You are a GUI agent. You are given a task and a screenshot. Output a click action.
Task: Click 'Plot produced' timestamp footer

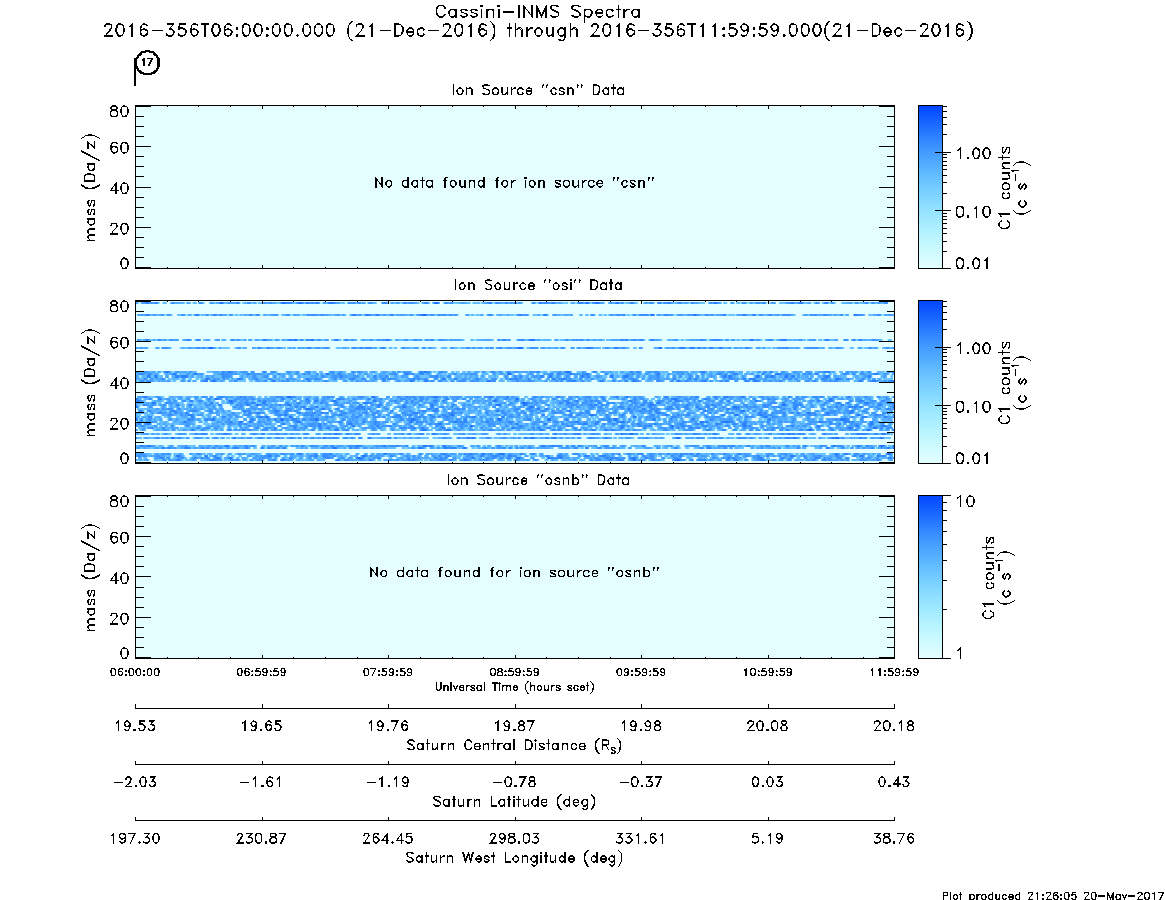click(1052, 895)
